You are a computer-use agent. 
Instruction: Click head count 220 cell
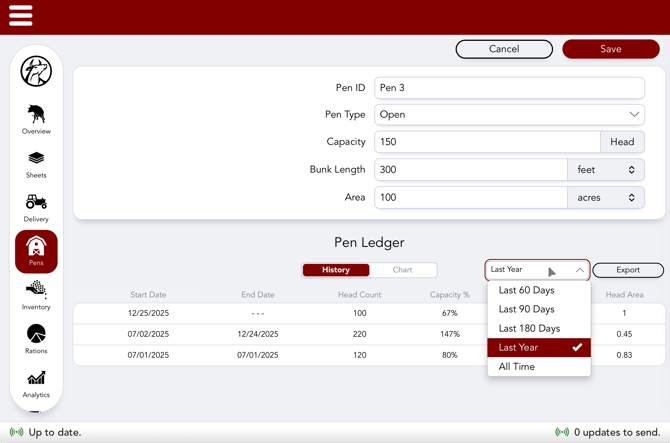(359, 334)
